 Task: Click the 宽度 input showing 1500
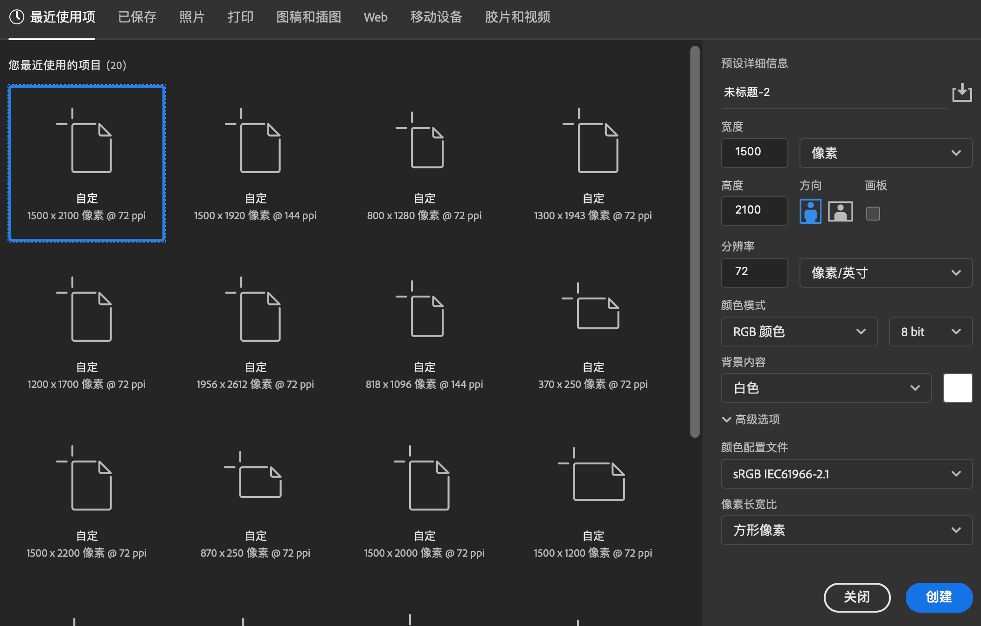pos(755,153)
